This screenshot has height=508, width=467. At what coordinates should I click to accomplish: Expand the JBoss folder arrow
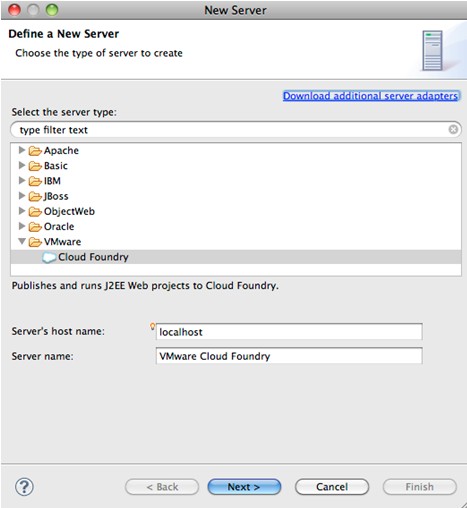(x=22, y=196)
